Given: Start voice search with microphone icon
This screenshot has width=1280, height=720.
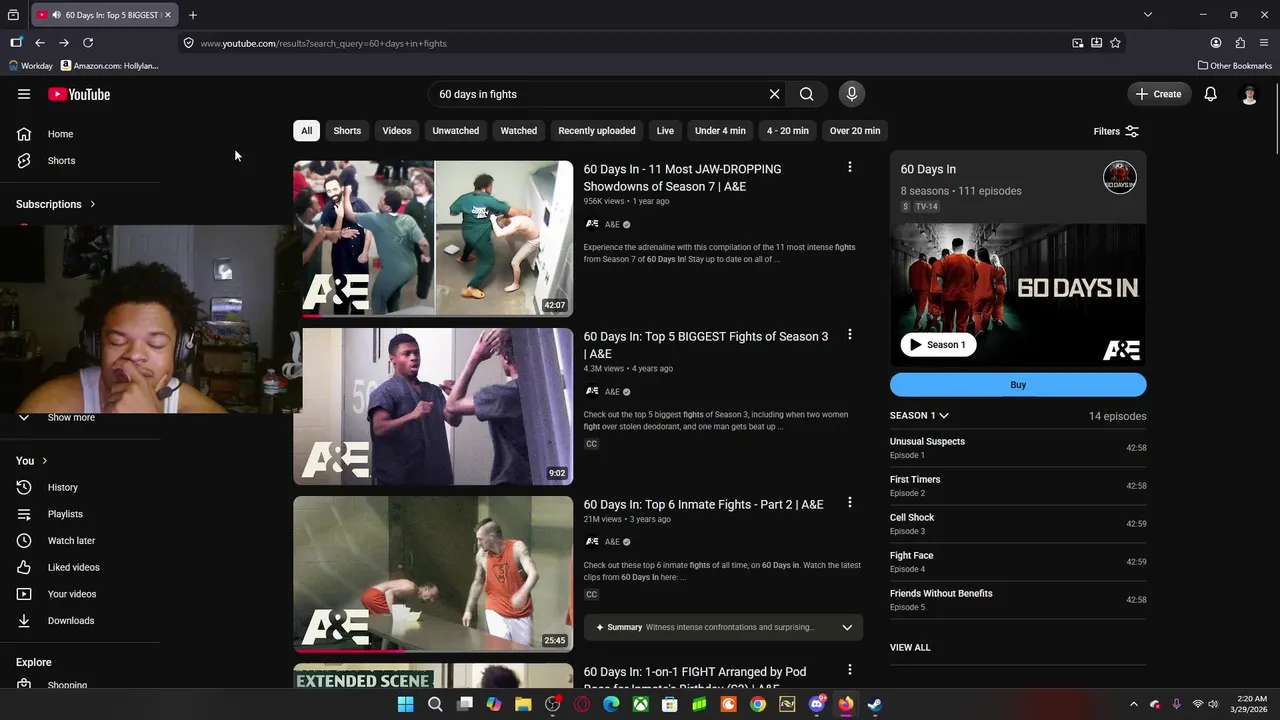Looking at the screenshot, I should coord(852,94).
